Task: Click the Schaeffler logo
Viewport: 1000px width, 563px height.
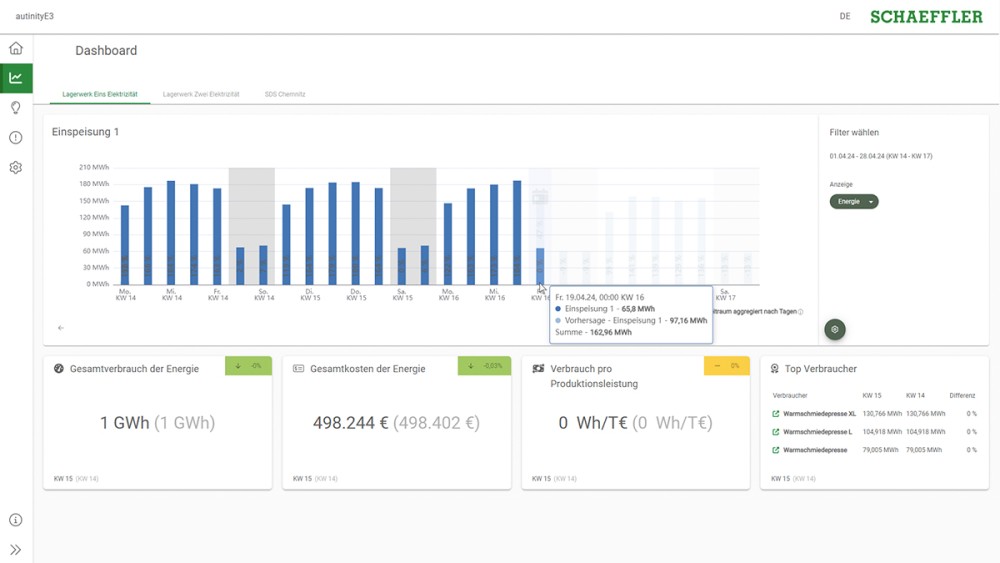Action: [926, 17]
